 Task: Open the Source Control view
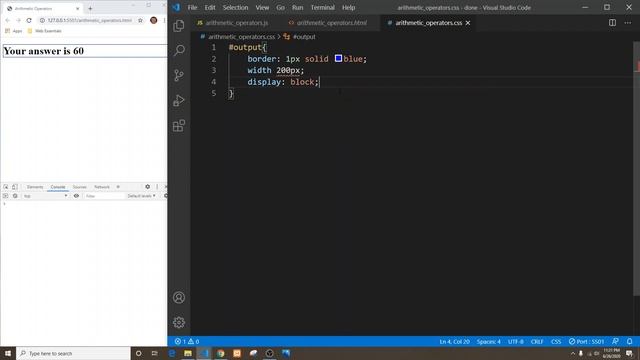[x=179, y=76]
